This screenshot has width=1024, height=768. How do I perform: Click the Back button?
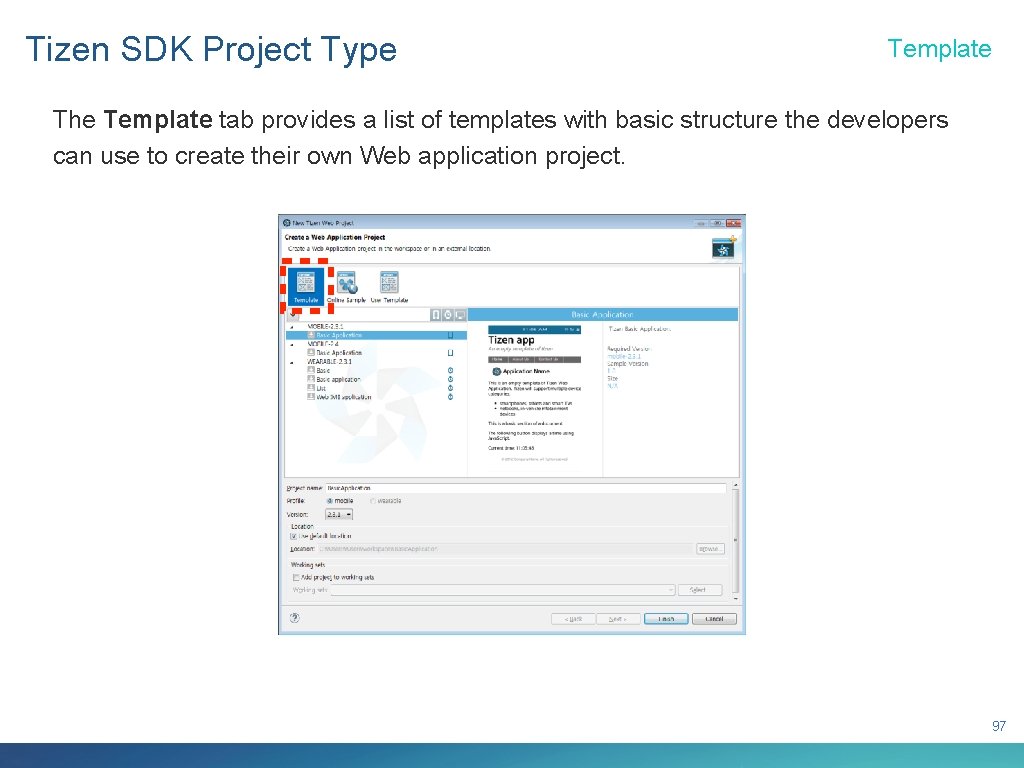click(x=573, y=618)
